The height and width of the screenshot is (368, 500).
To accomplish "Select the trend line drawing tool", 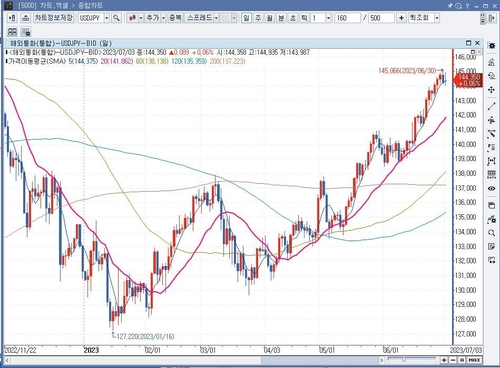I will (x=491, y=106).
